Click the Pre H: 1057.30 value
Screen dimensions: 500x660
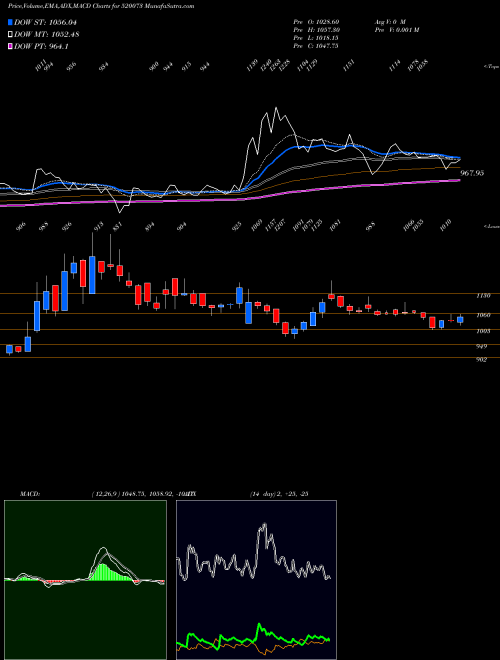pos(316,30)
